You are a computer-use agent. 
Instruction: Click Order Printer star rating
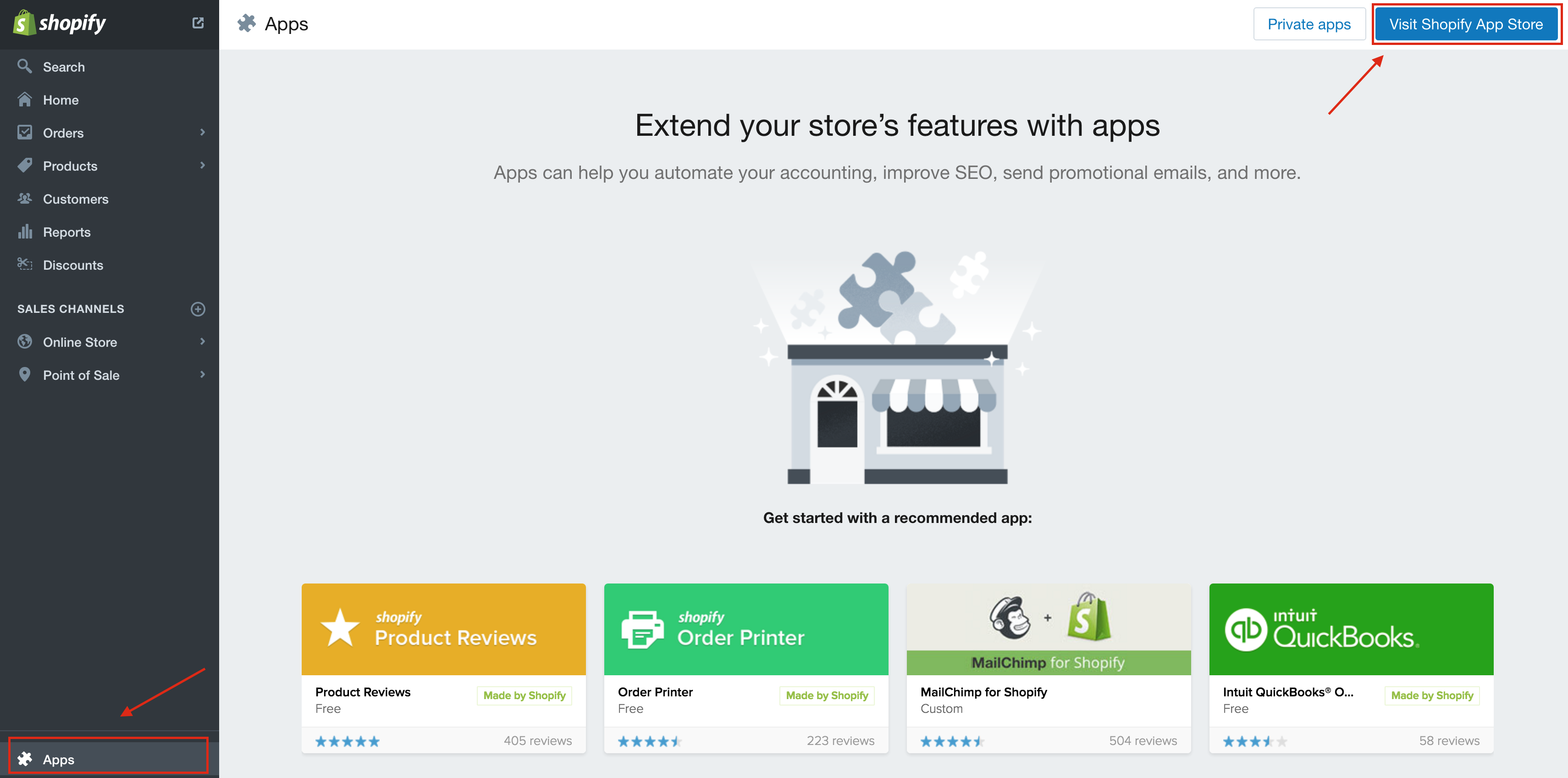click(650, 741)
